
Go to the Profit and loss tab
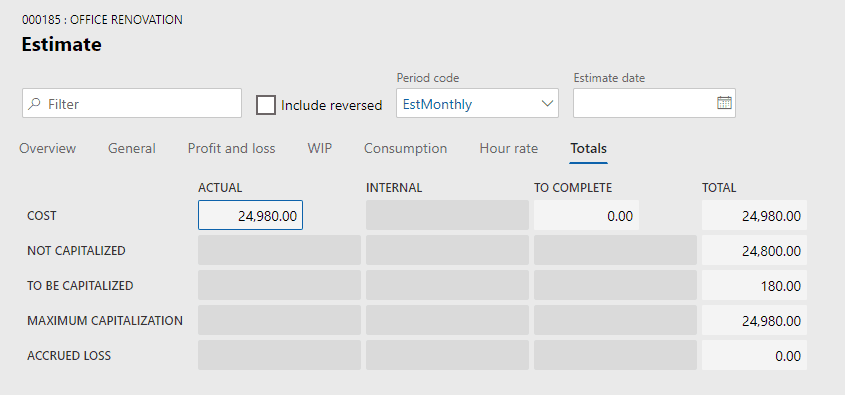coord(231,148)
